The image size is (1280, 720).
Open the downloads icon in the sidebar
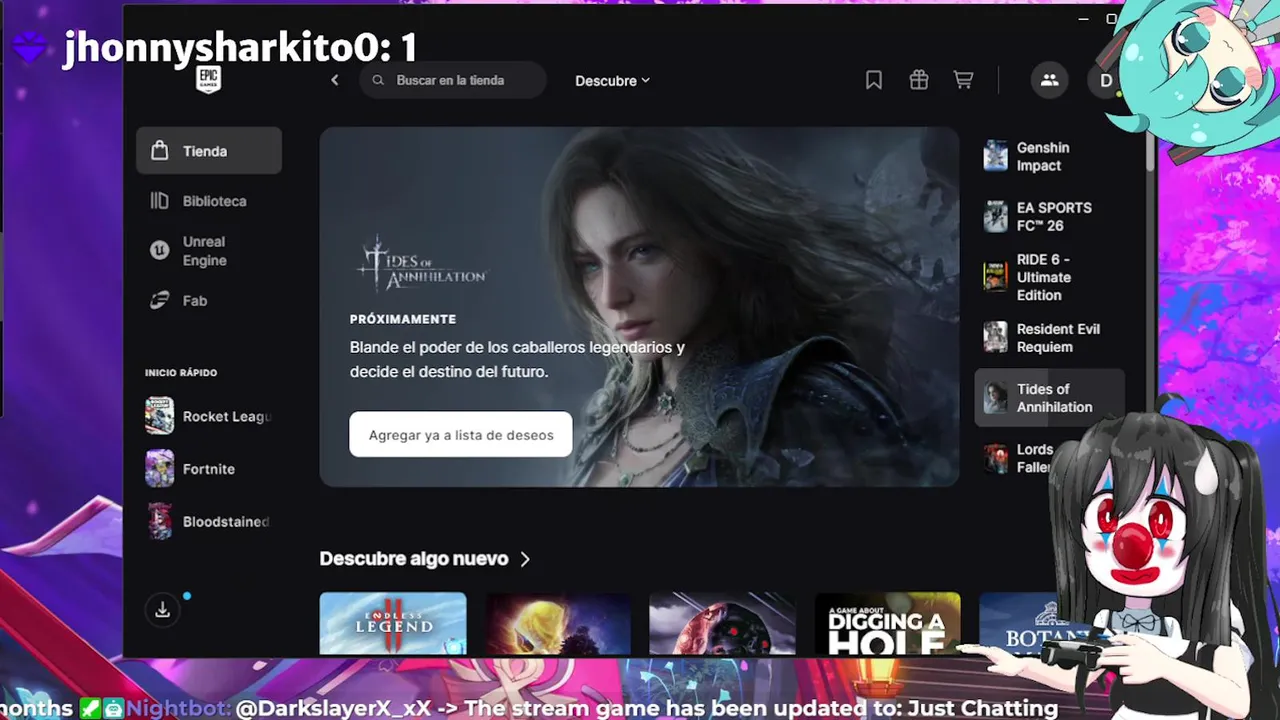(163, 610)
